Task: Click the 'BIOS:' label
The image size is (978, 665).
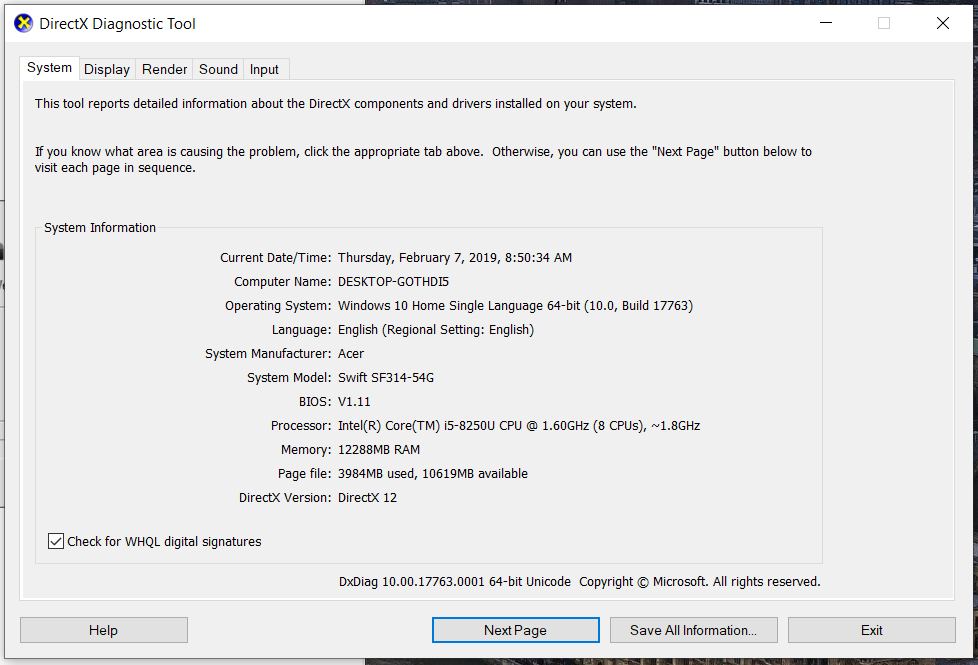Action: tap(315, 402)
